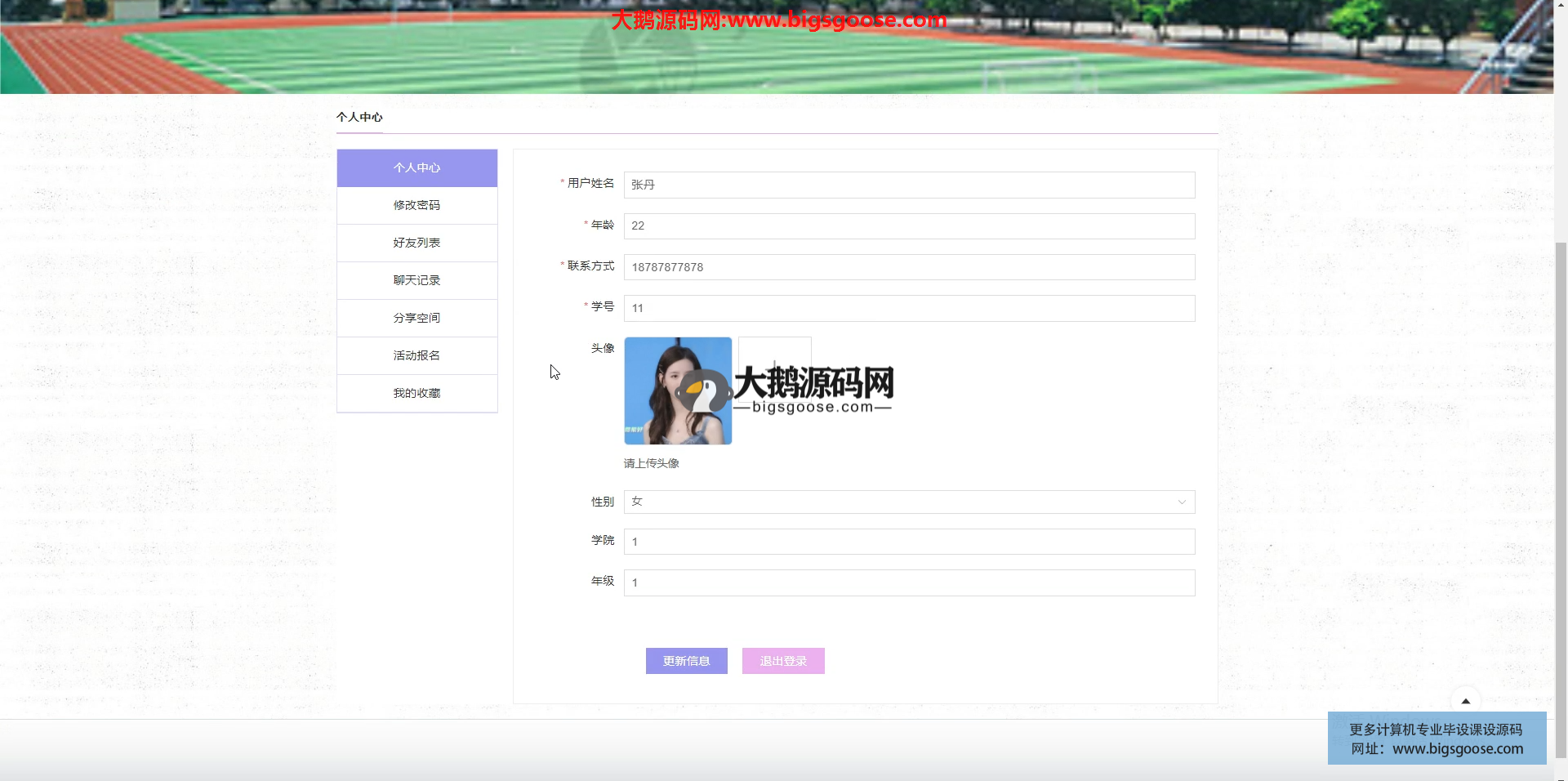Focus the 学院 text field

click(908, 542)
